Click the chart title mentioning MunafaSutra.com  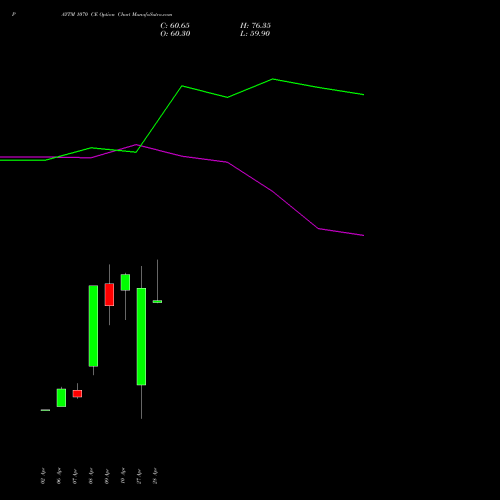(x=117, y=15)
